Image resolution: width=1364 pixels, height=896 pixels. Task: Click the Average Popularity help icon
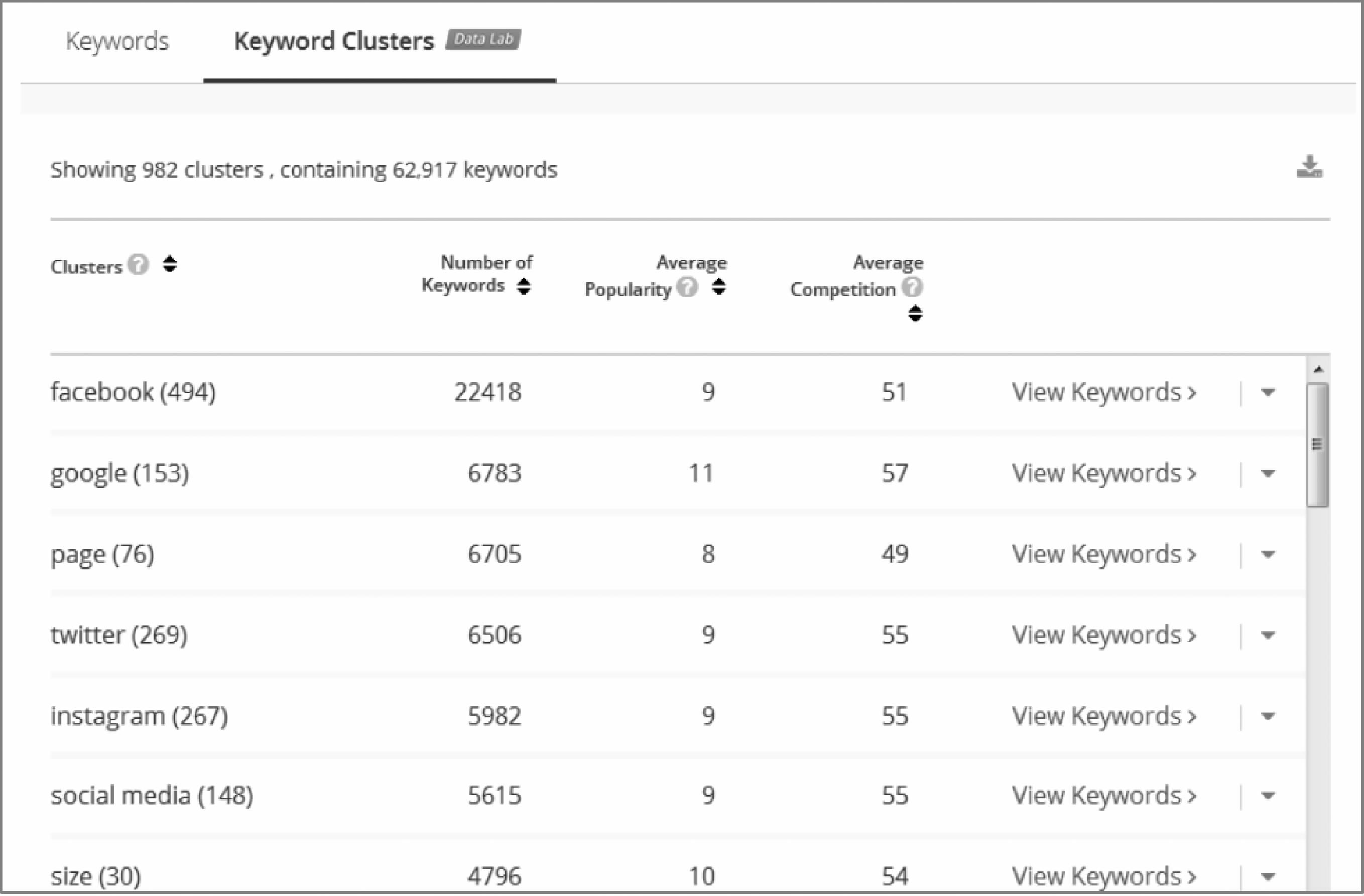[x=687, y=287]
